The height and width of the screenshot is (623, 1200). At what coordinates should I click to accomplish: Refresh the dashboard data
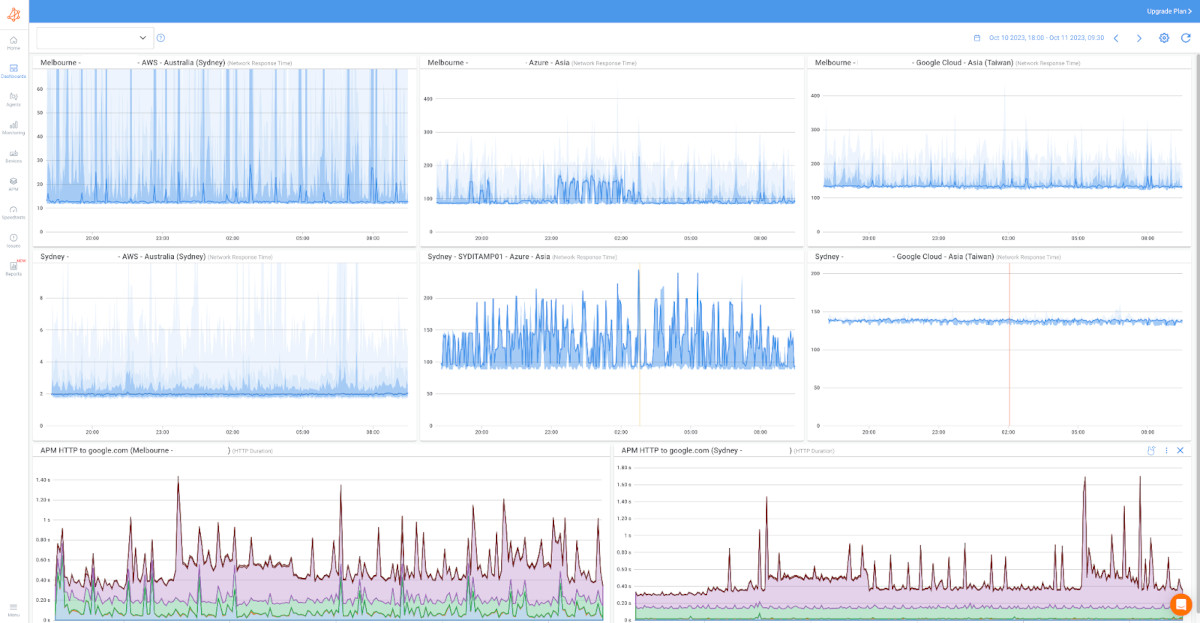tap(1185, 37)
